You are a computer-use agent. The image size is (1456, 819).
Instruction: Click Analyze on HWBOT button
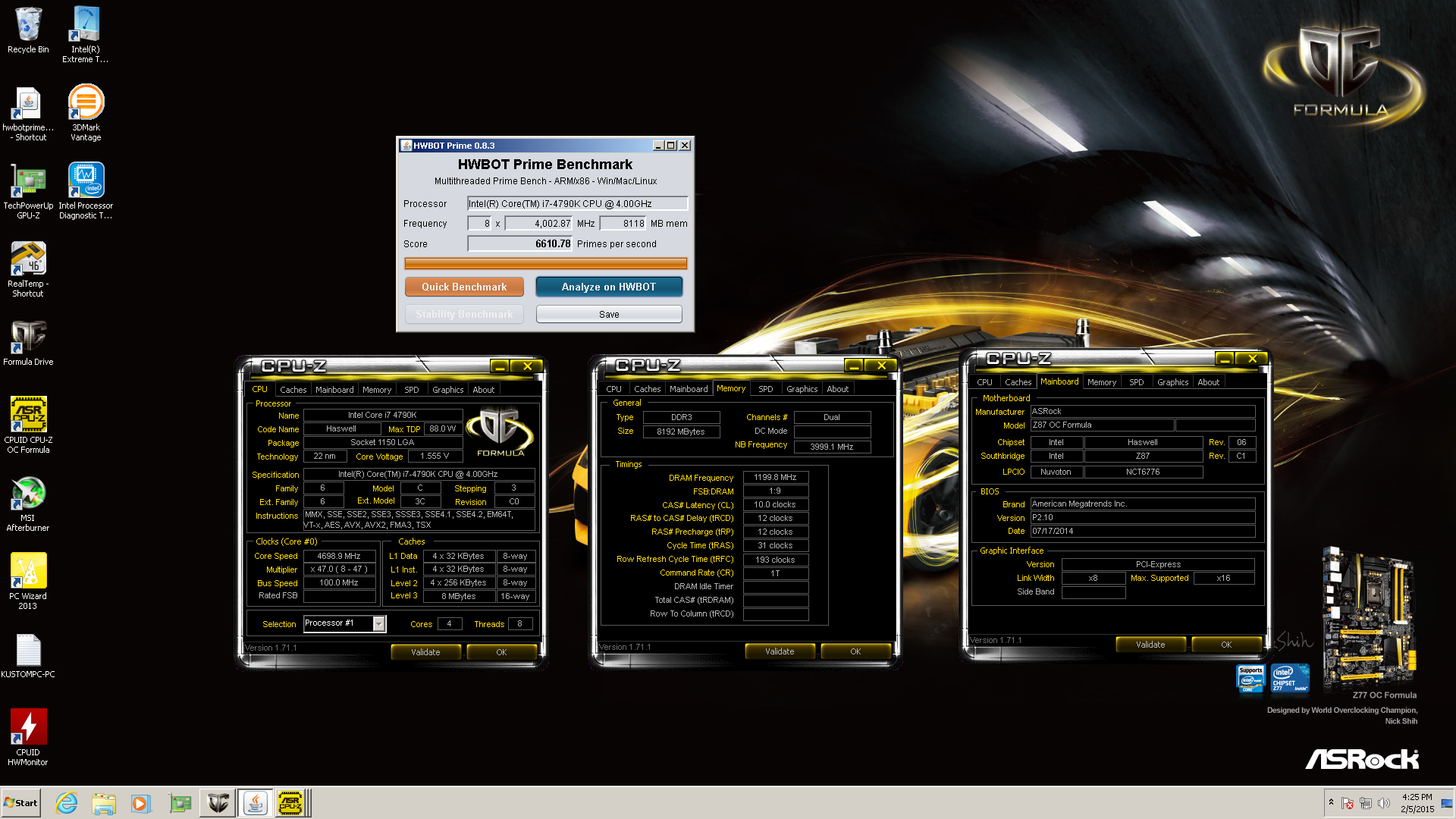coord(609,287)
